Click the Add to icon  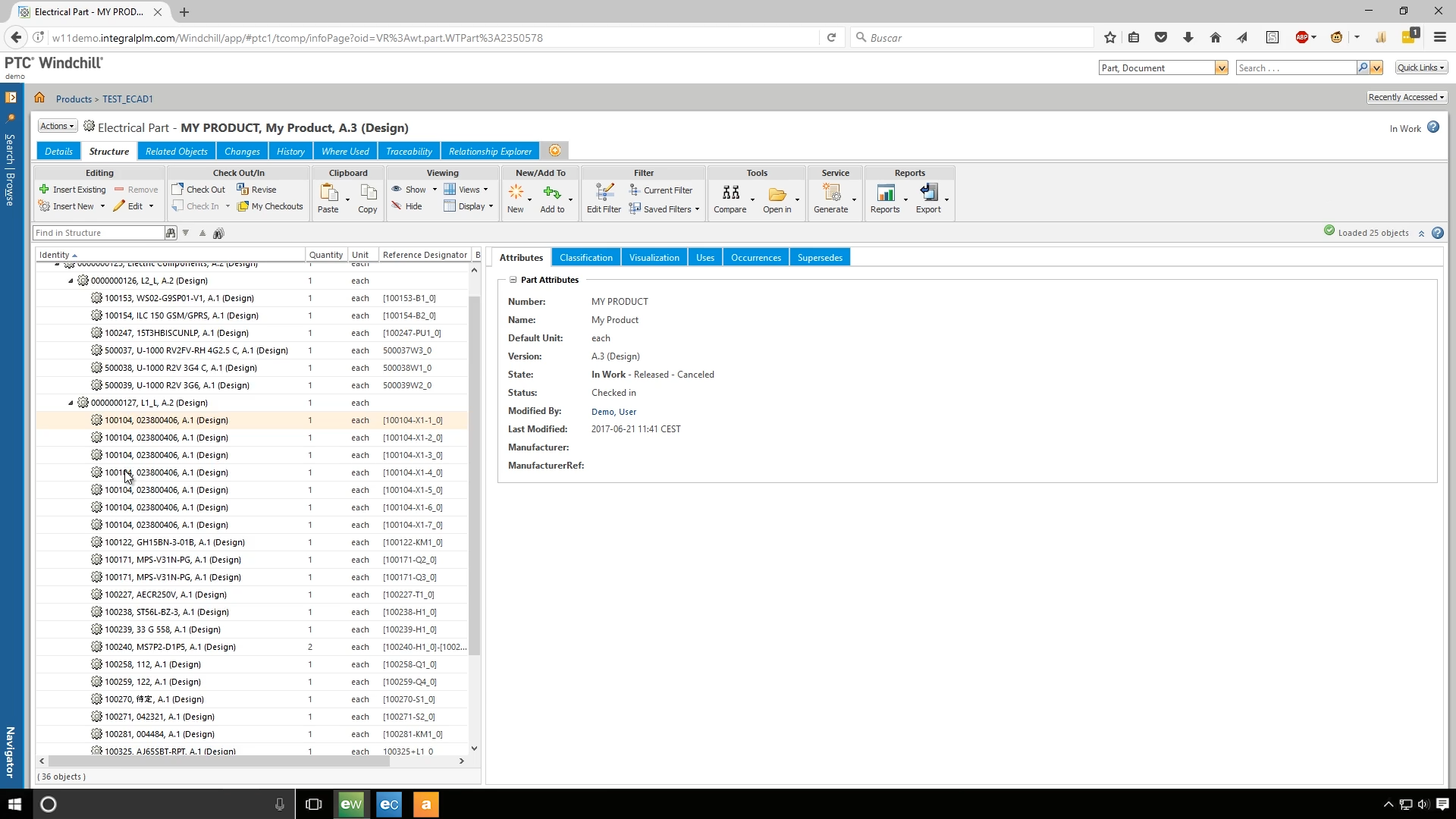point(552,193)
